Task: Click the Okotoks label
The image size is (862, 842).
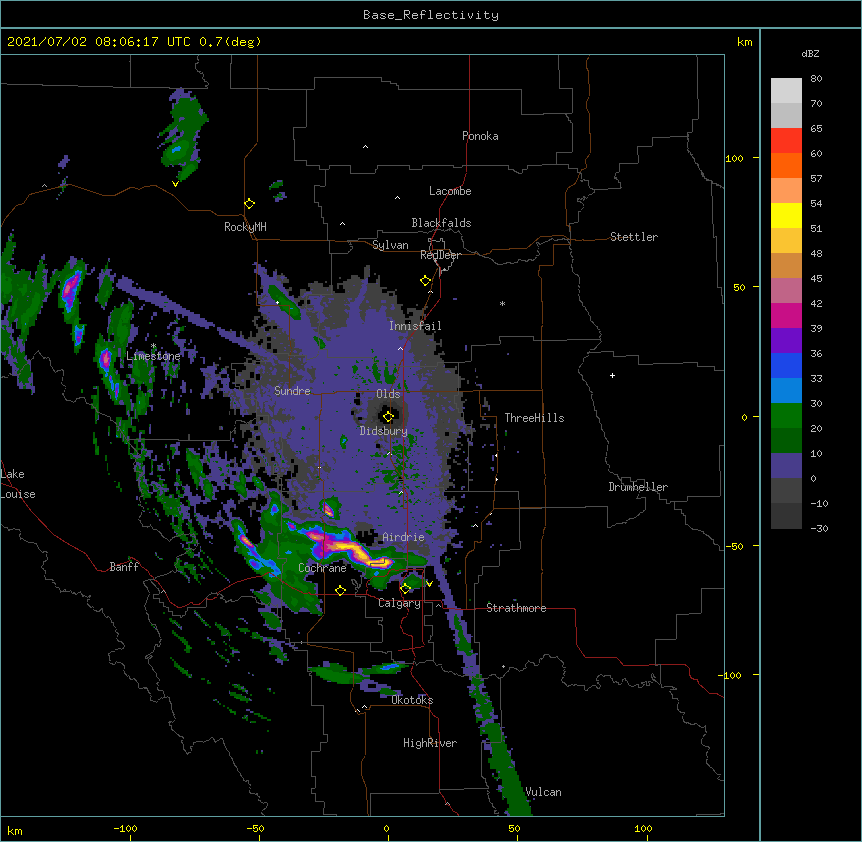Action: 412,700
